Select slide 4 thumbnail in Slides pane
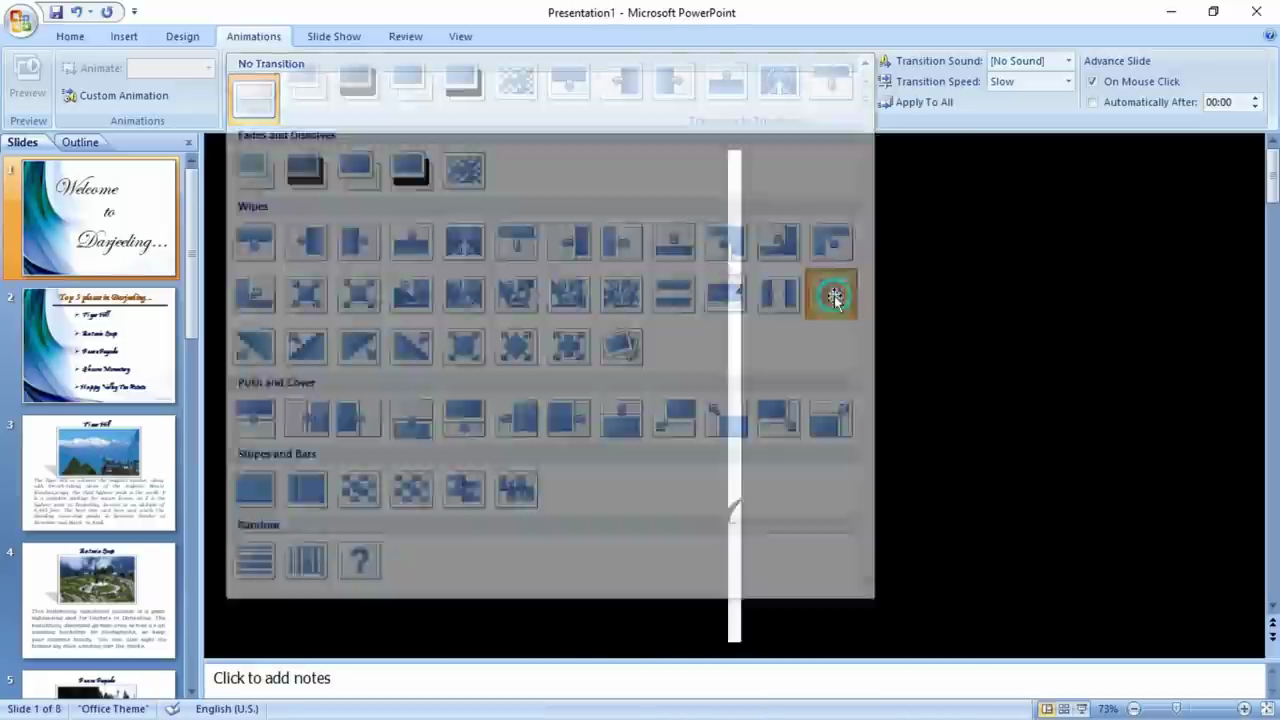1280x720 pixels. pyautogui.click(x=99, y=600)
